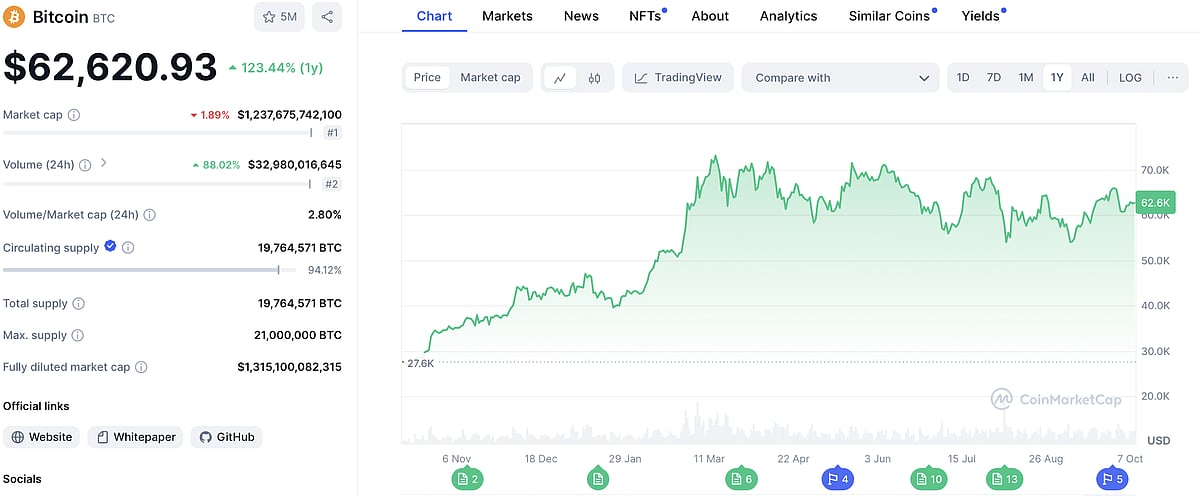1200x496 pixels.
Task: Click the Volume (24h) rank progress bar
Action: coord(158,183)
